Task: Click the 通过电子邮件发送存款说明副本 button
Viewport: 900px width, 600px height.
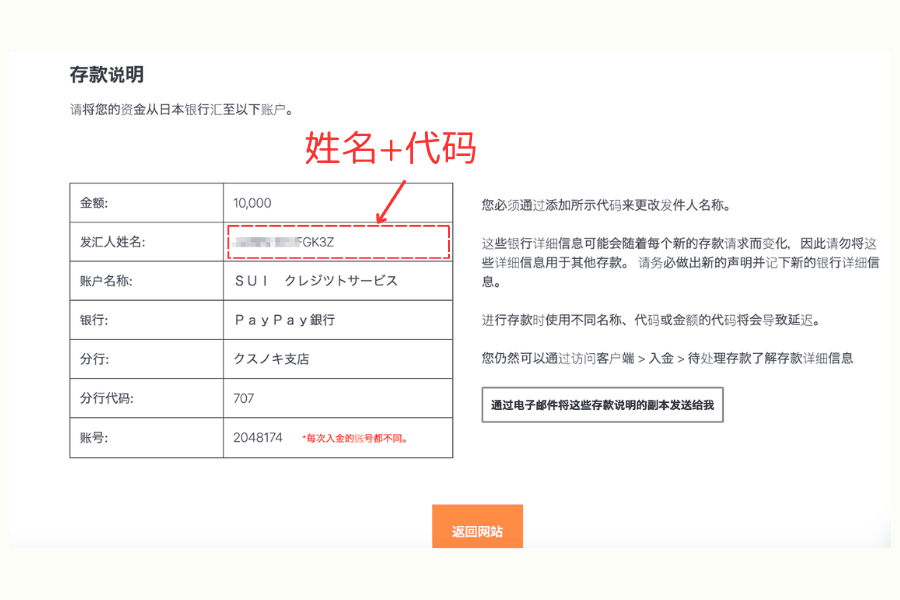Action: [604, 404]
